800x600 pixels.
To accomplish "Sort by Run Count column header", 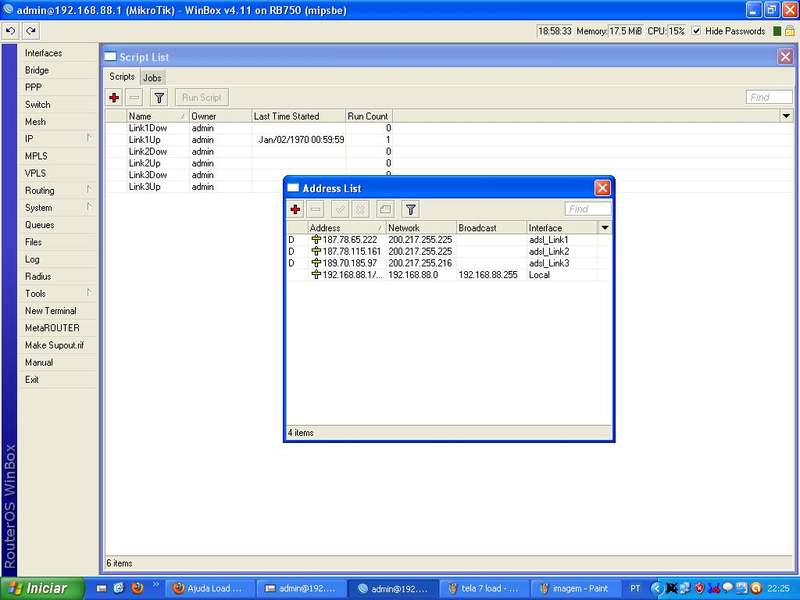I will click(x=368, y=116).
